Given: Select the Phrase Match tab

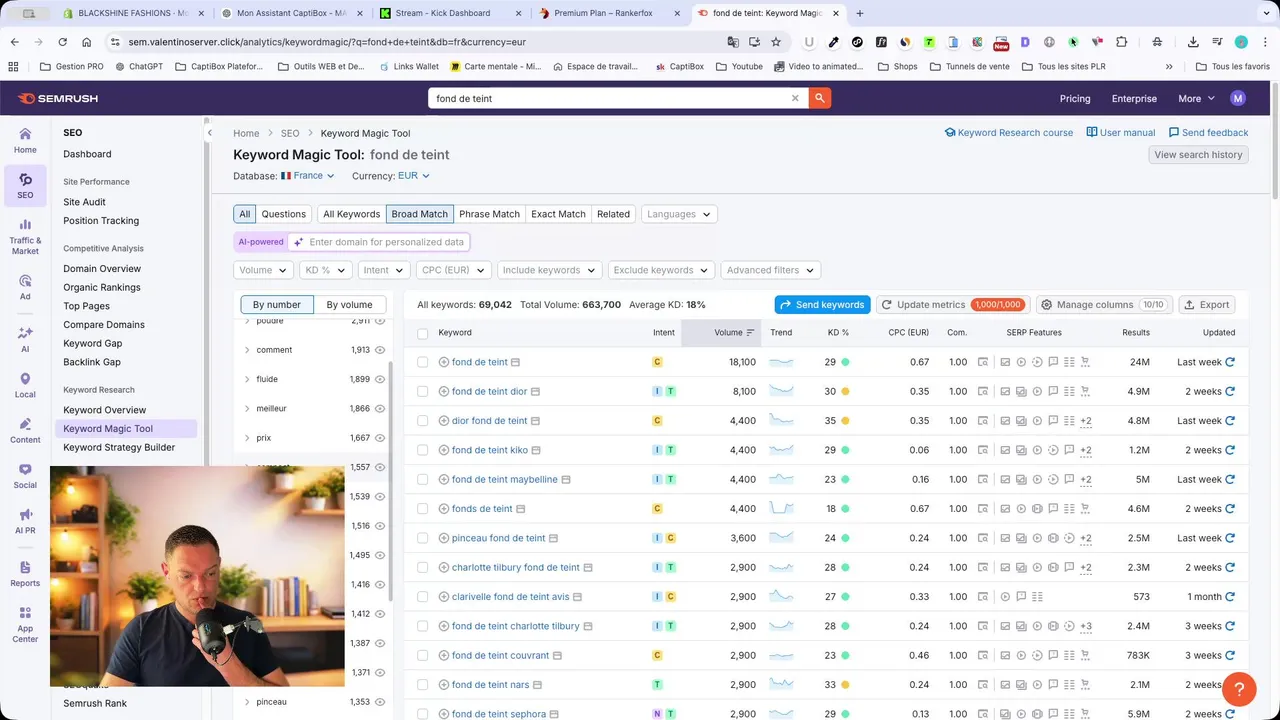Looking at the screenshot, I should (490, 214).
